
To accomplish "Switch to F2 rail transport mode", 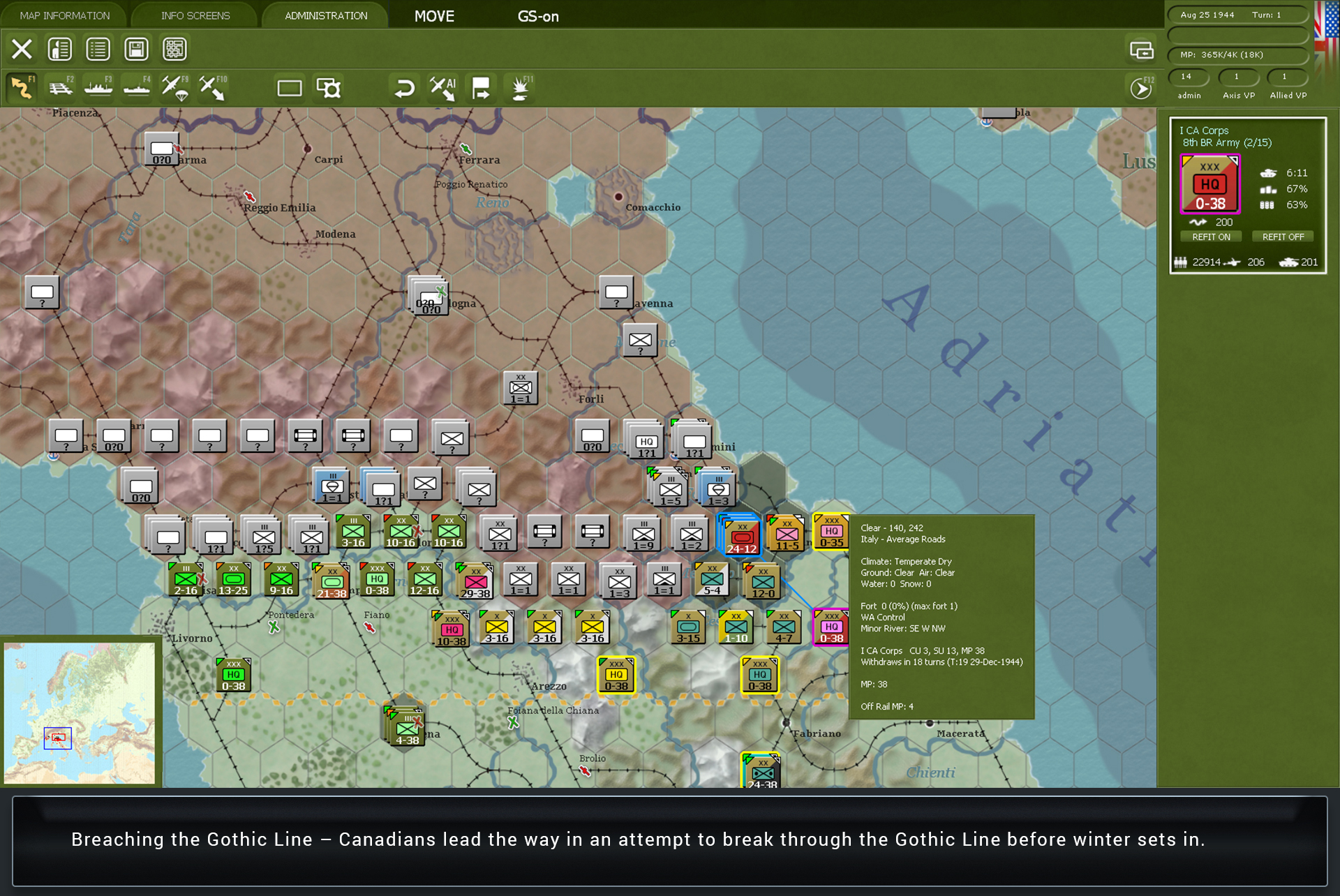I will tap(60, 88).
